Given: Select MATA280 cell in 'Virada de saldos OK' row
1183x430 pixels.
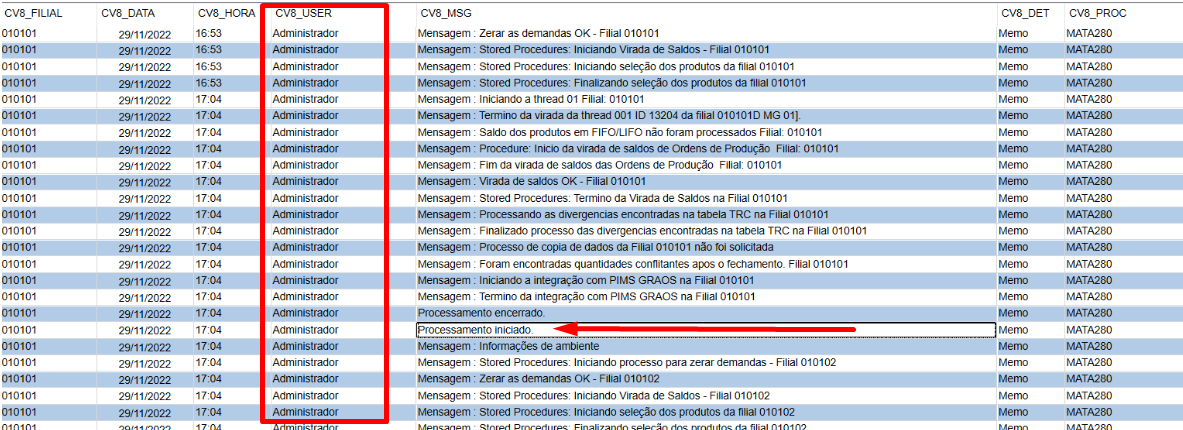Looking at the screenshot, I should (1089, 182).
